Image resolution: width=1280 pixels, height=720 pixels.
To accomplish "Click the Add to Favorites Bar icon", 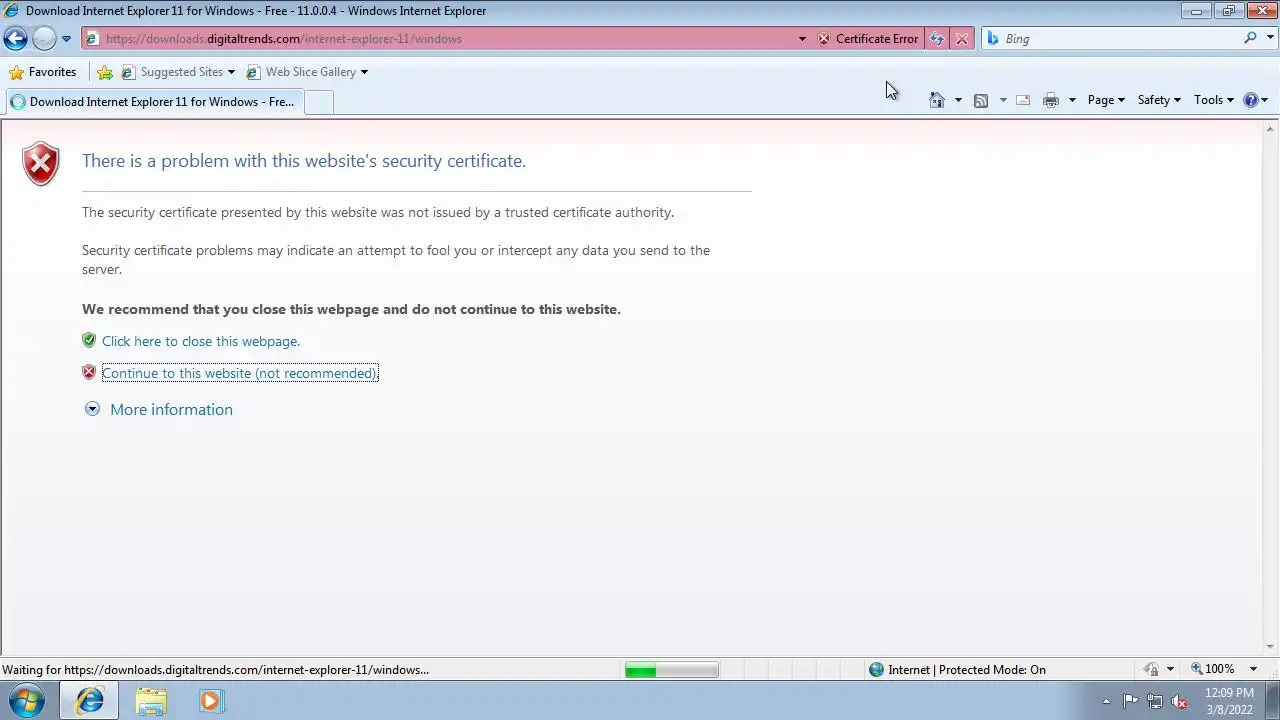I will (x=105, y=72).
